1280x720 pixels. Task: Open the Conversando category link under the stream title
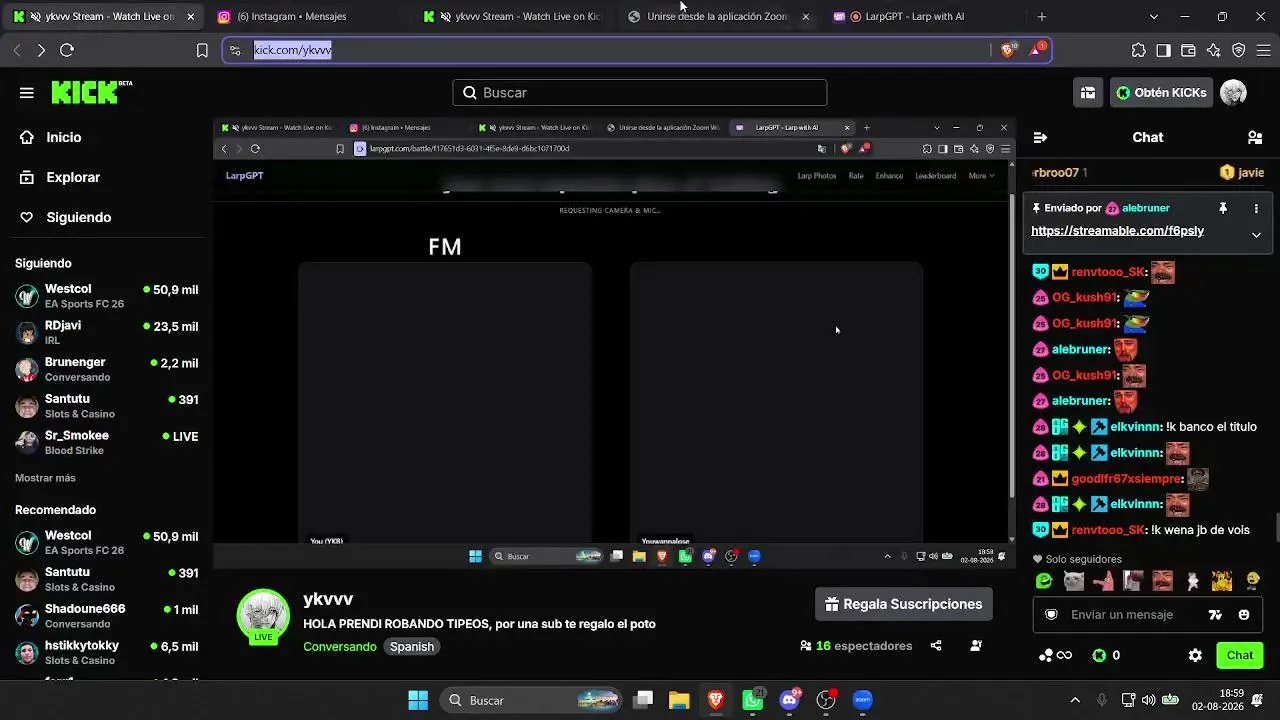[x=340, y=647]
